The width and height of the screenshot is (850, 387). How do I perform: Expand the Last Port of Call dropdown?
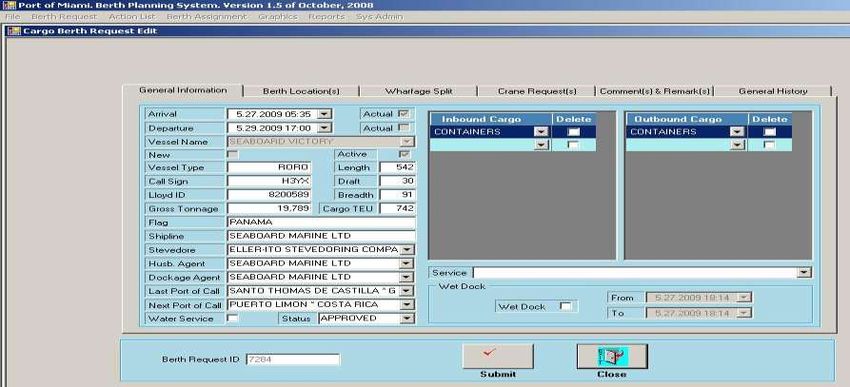click(x=408, y=291)
